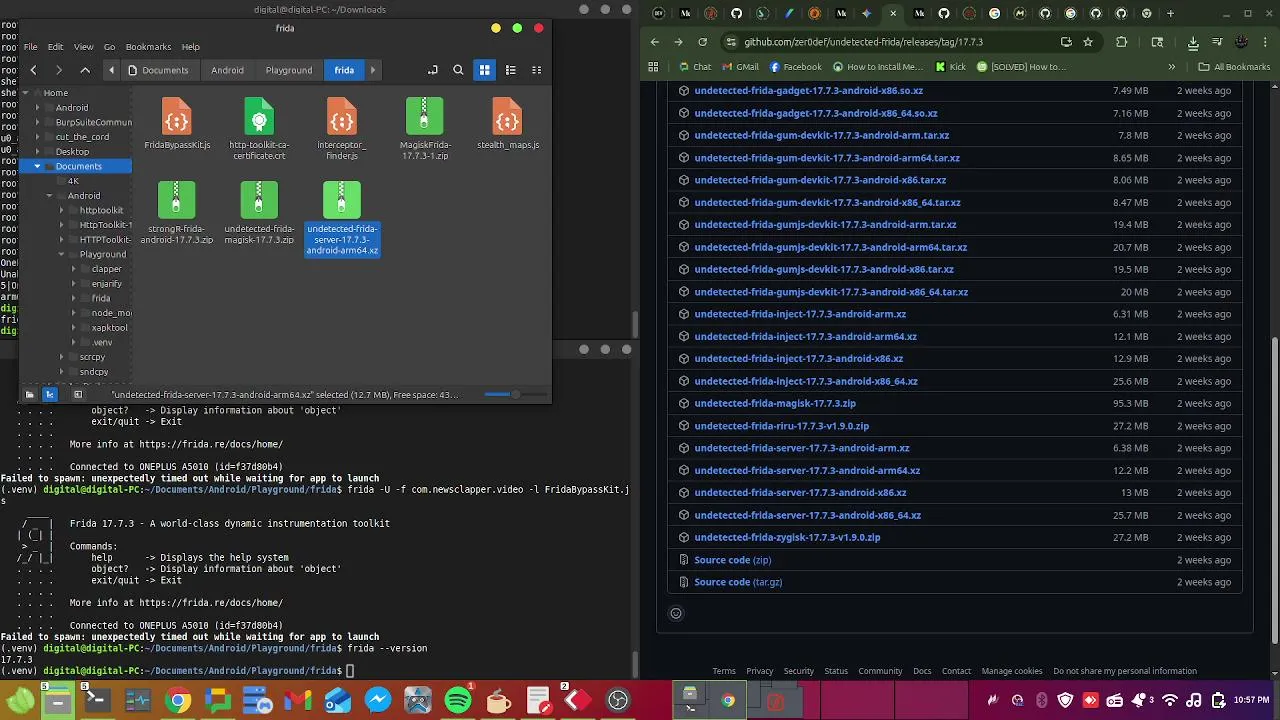The image size is (1280, 720).
Task: Bookmark this page with star icon
Action: pos(1088,42)
